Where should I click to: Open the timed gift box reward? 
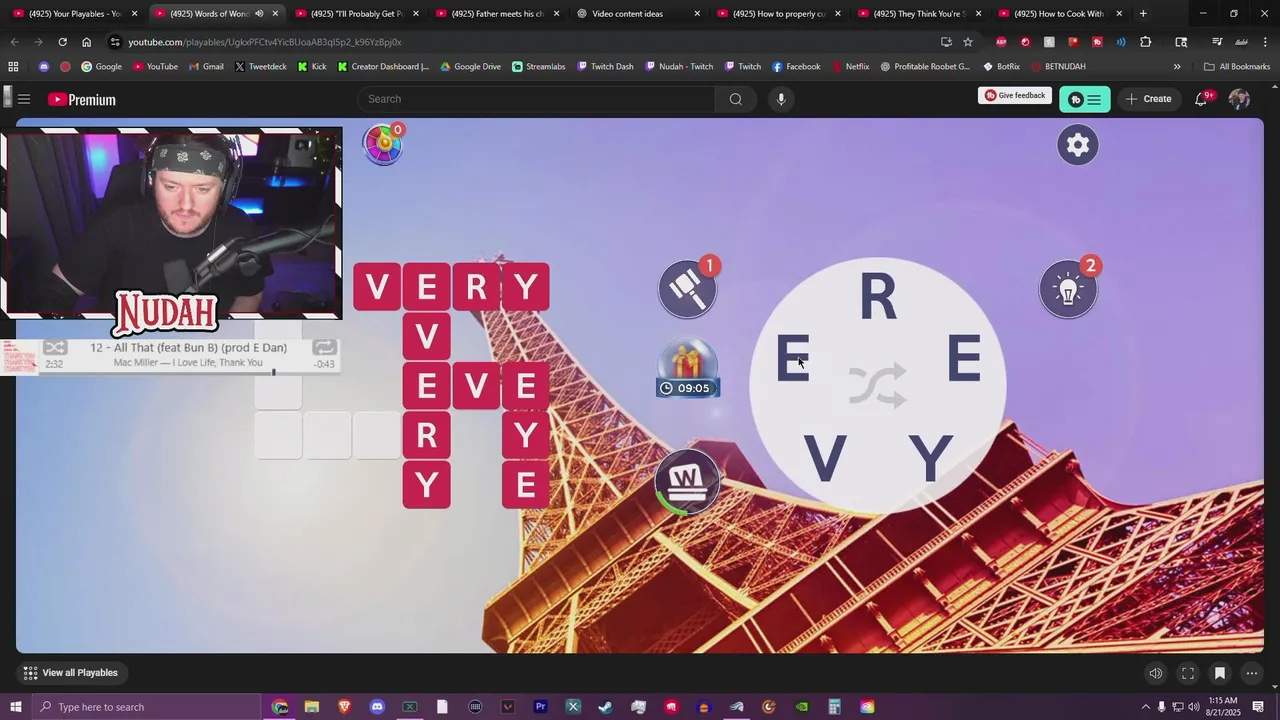click(x=687, y=368)
